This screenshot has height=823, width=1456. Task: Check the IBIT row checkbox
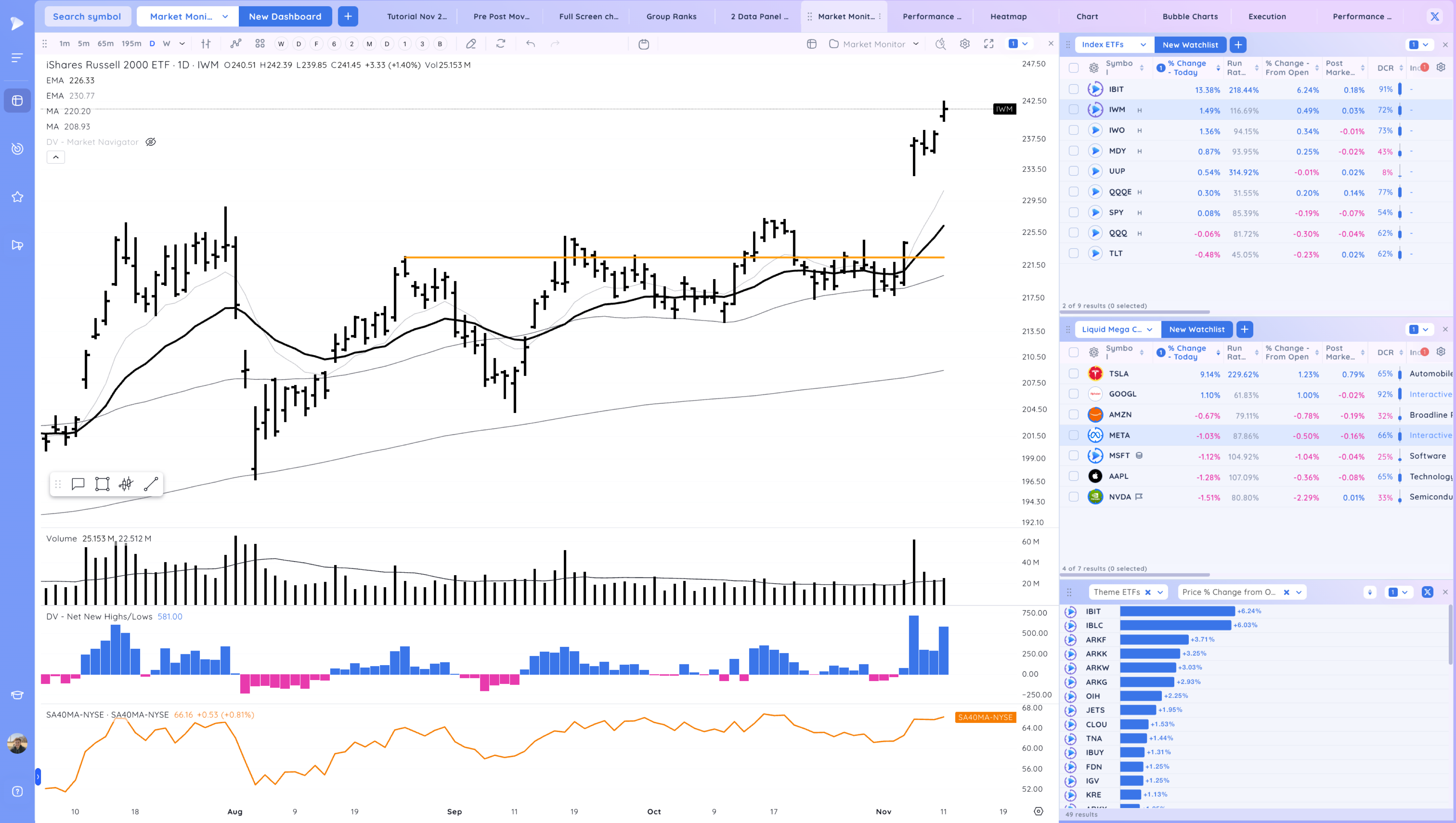(1073, 89)
